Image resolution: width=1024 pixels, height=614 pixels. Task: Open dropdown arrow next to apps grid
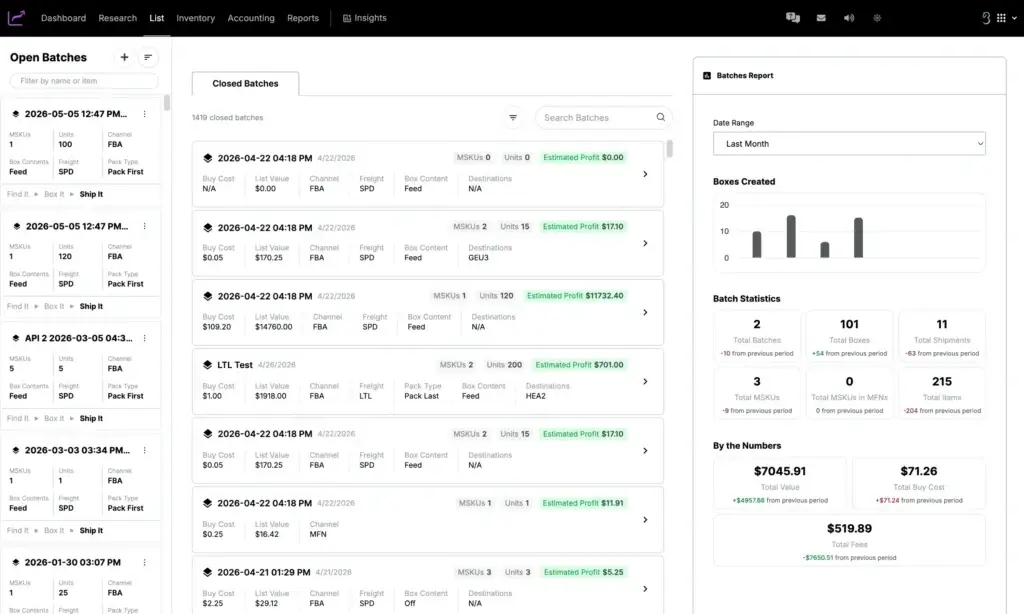[x=1014, y=18]
